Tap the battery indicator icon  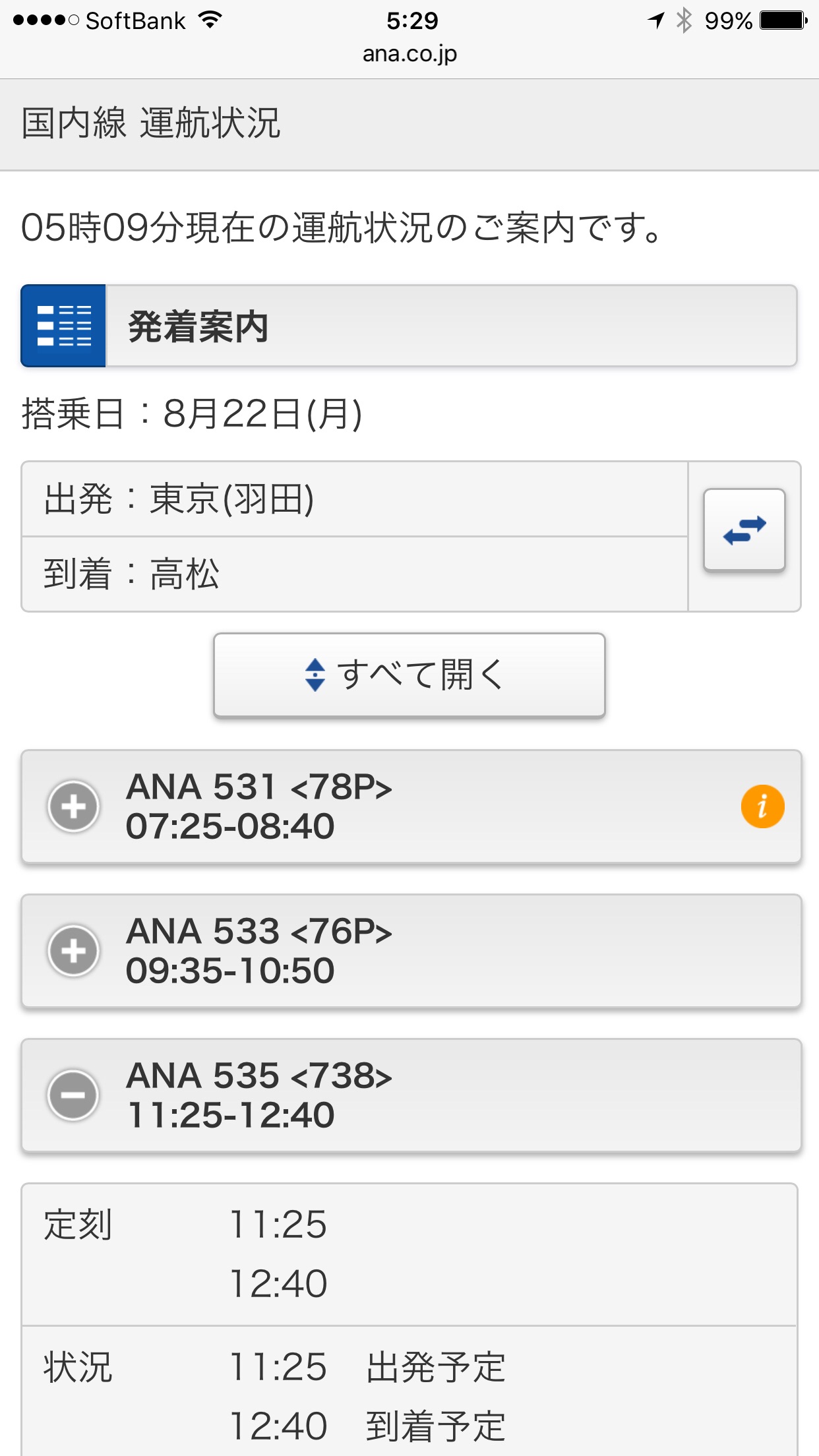coord(783,20)
